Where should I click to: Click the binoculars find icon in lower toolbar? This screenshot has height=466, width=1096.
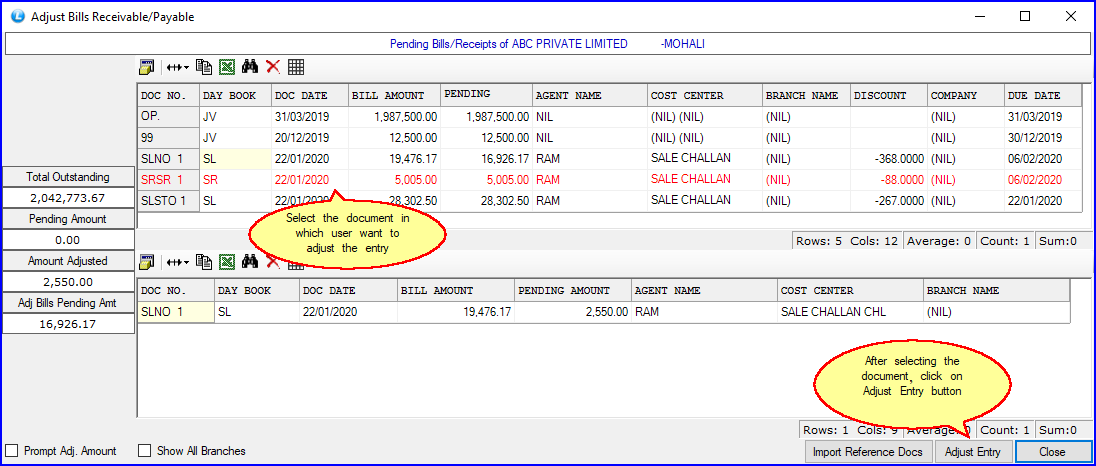250,262
